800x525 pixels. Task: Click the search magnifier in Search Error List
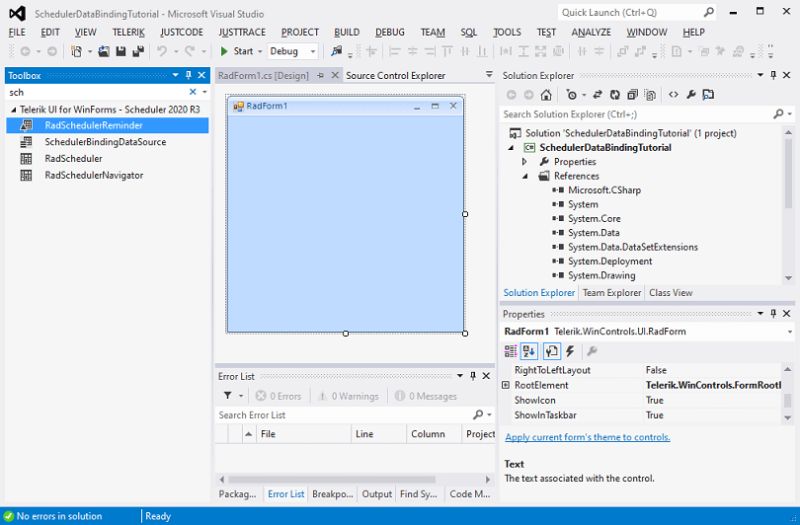pyautogui.click(x=478, y=415)
